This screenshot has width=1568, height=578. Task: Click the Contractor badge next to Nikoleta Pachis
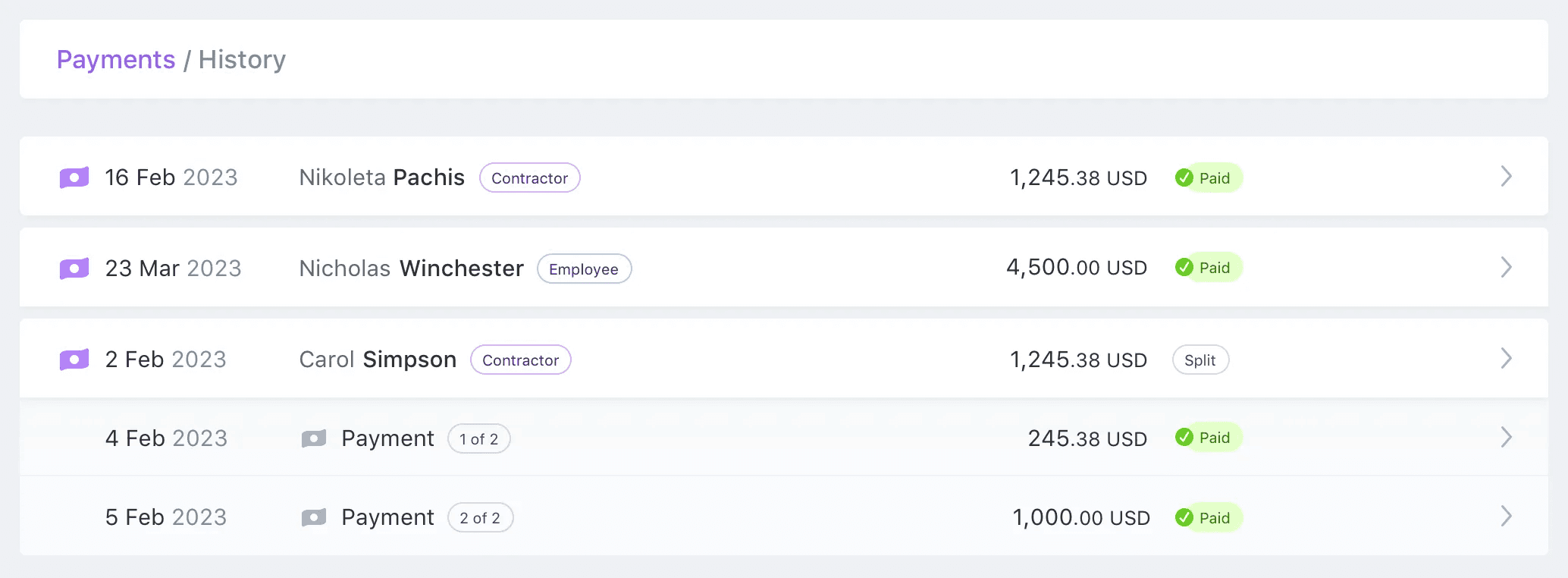pos(529,177)
